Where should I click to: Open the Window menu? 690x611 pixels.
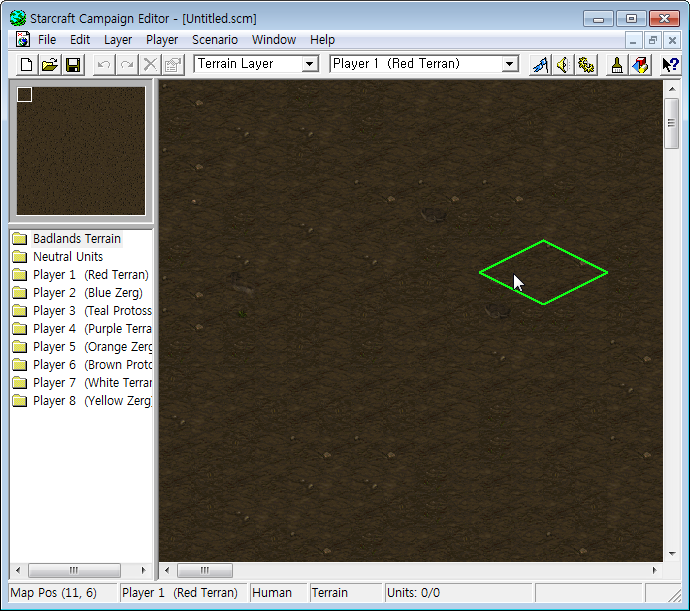pos(274,40)
